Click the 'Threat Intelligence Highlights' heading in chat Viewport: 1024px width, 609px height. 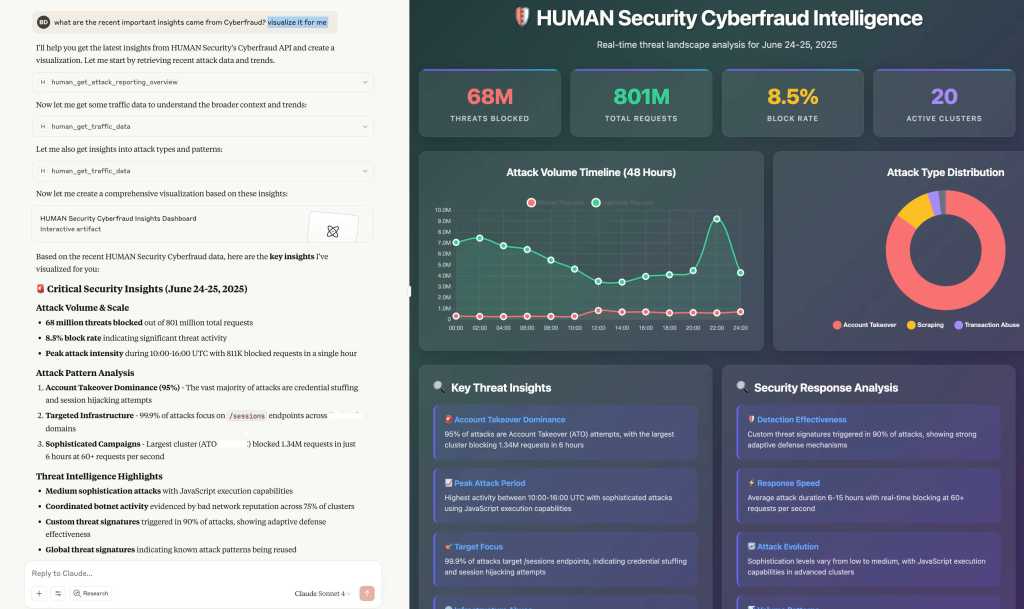[99, 476]
